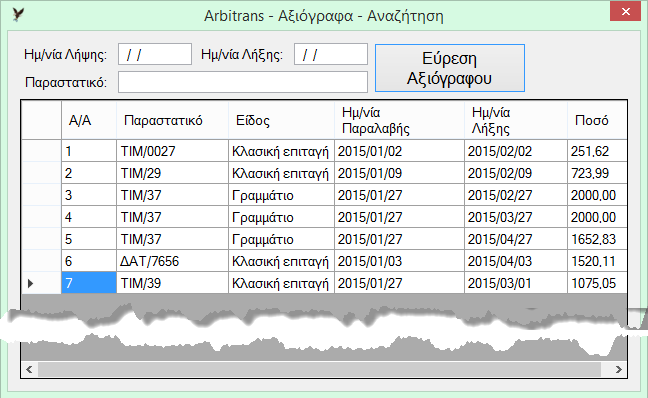
Task: Select Α/Α cell 2
Action: 89,173
